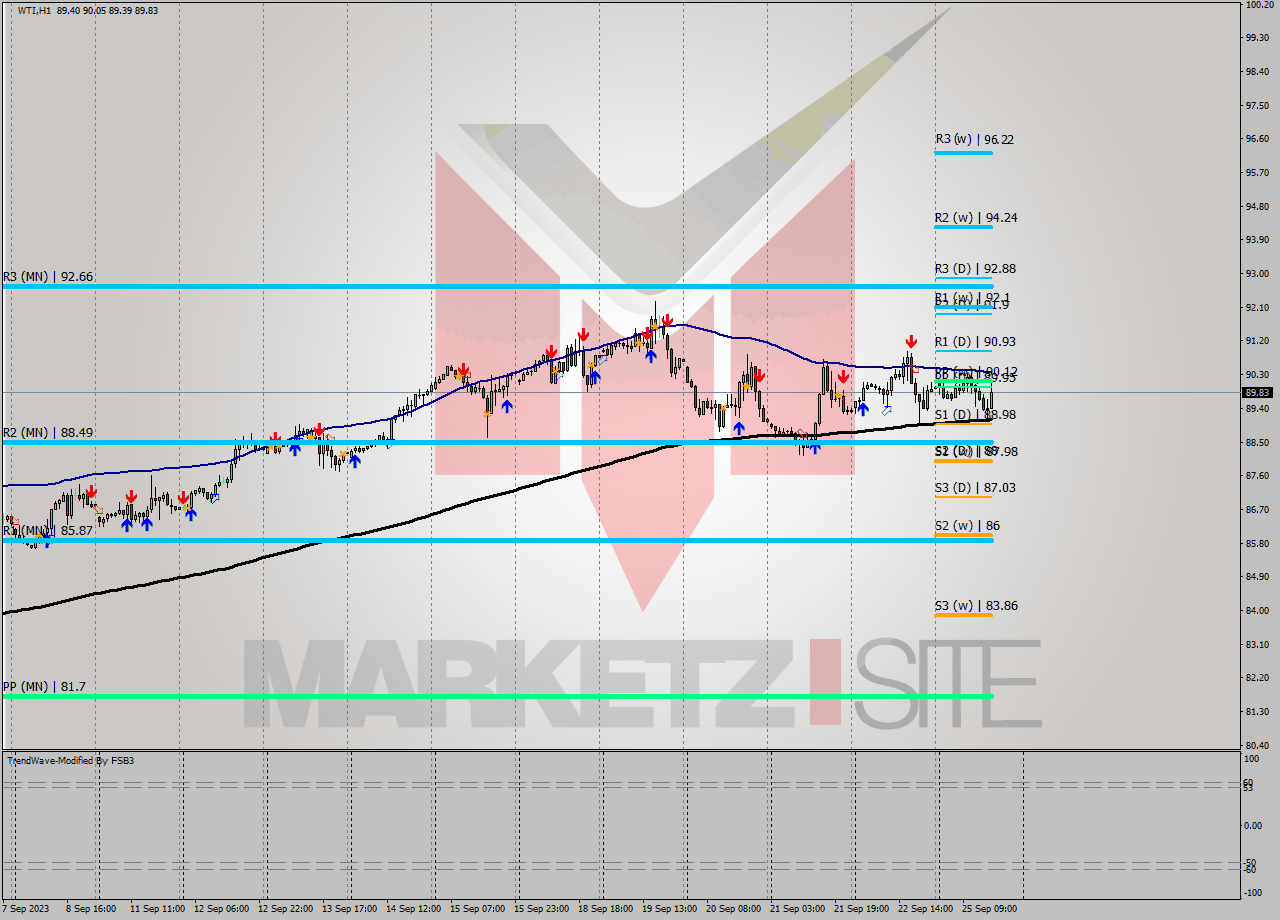1280x920 pixels.
Task: Click the orange S3 (w) level line segment
Action: pos(963,615)
